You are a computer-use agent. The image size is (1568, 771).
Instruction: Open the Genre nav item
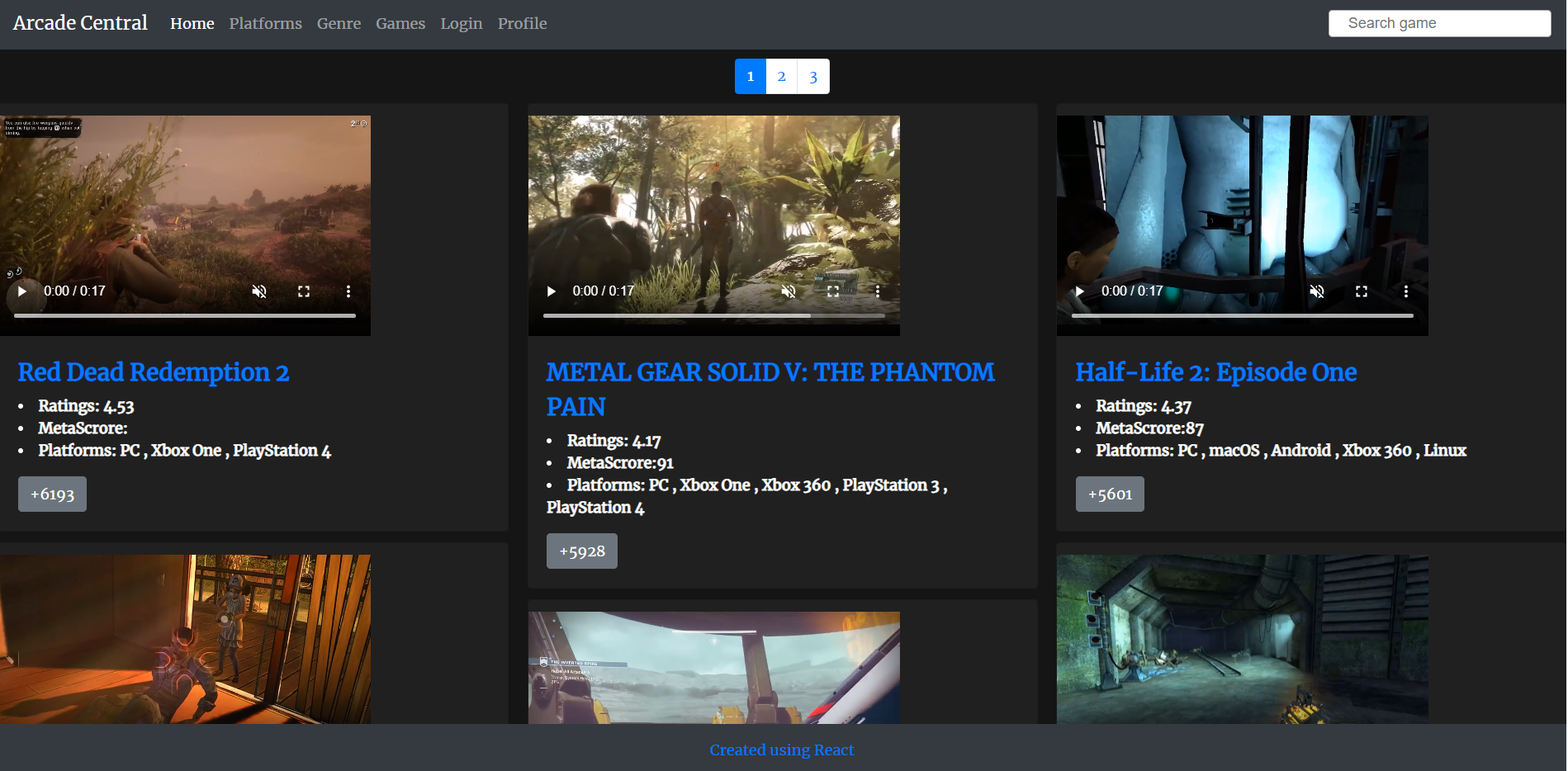[339, 24]
